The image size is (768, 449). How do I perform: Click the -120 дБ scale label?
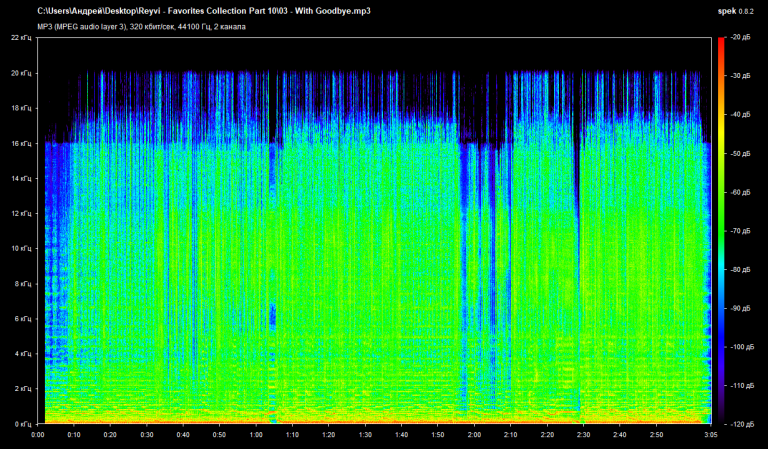743,424
